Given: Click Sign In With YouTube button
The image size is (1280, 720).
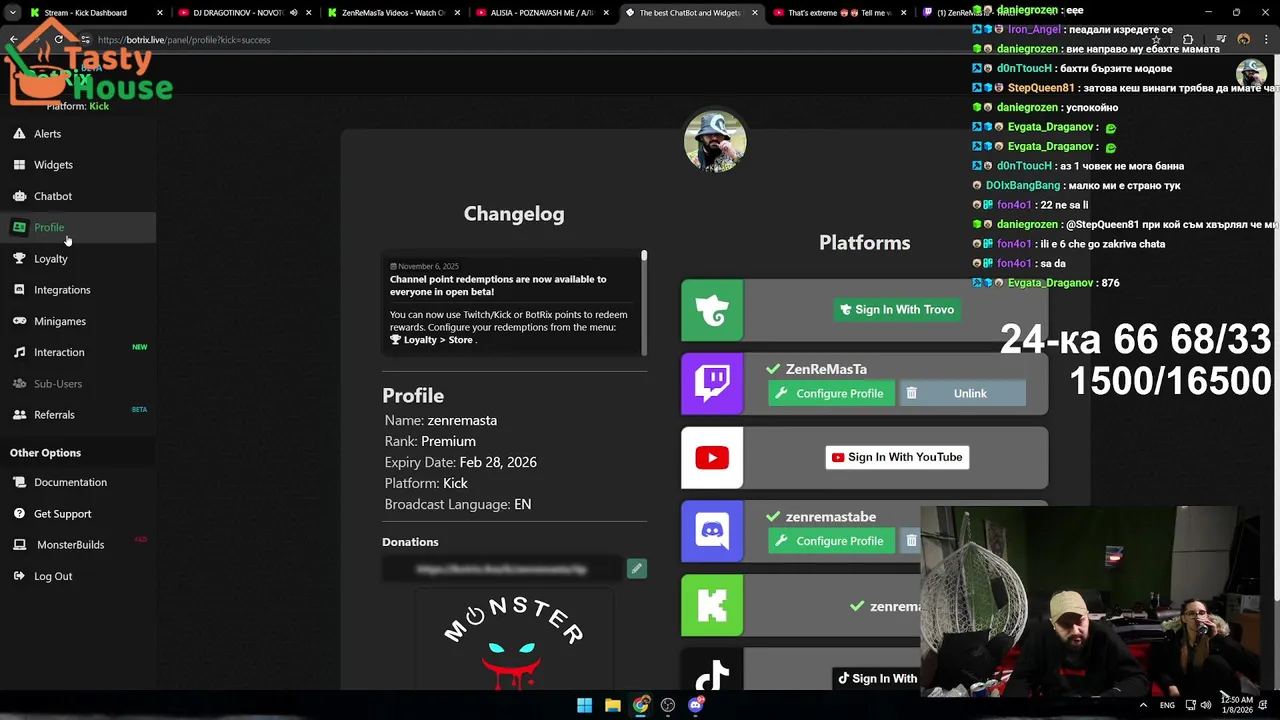Looking at the screenshot, I should tap(897, 458).
